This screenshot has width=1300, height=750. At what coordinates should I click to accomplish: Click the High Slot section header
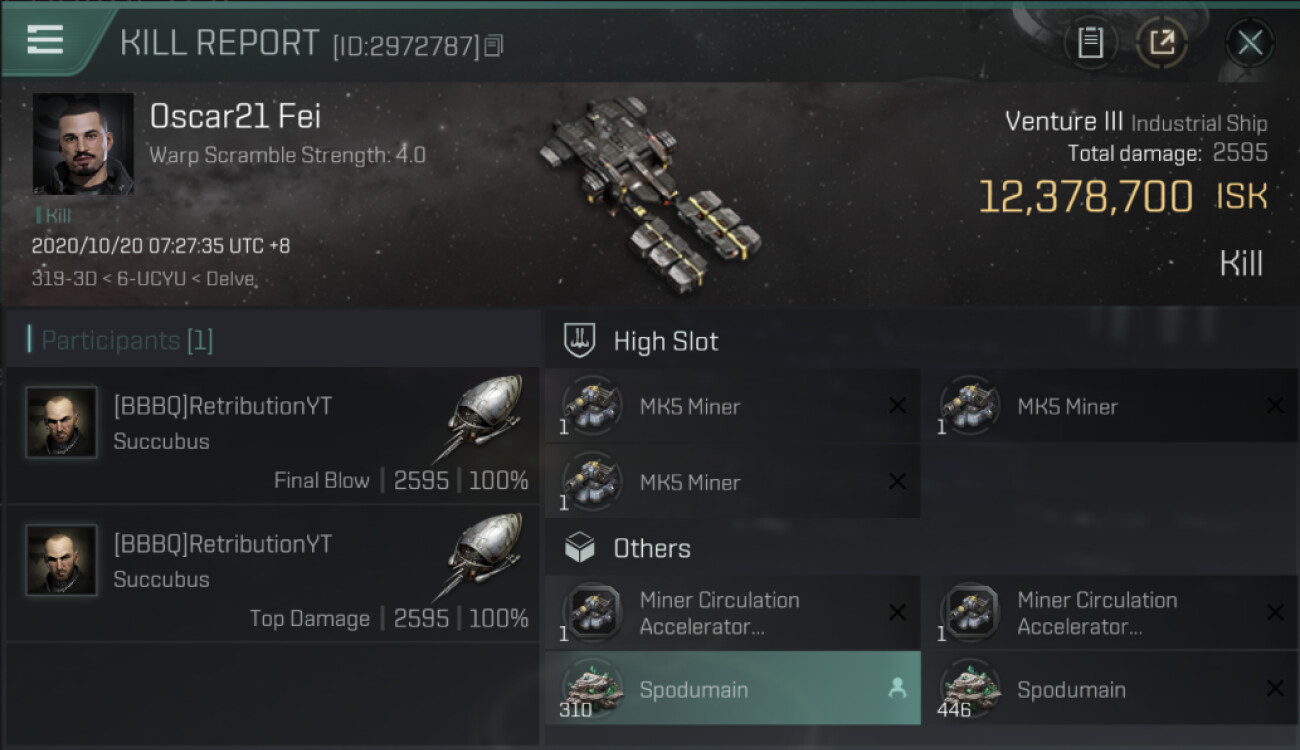tap(665, 342)
